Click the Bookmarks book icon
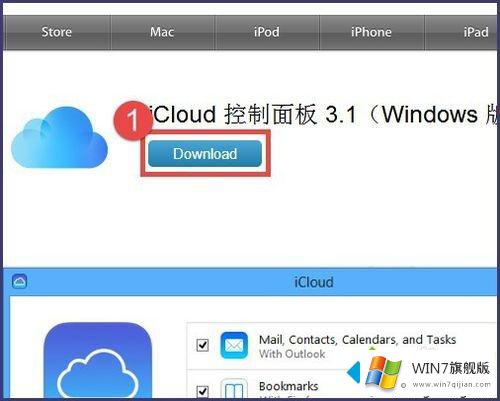This screenshot has width=500, height=401. pos(234,389)
